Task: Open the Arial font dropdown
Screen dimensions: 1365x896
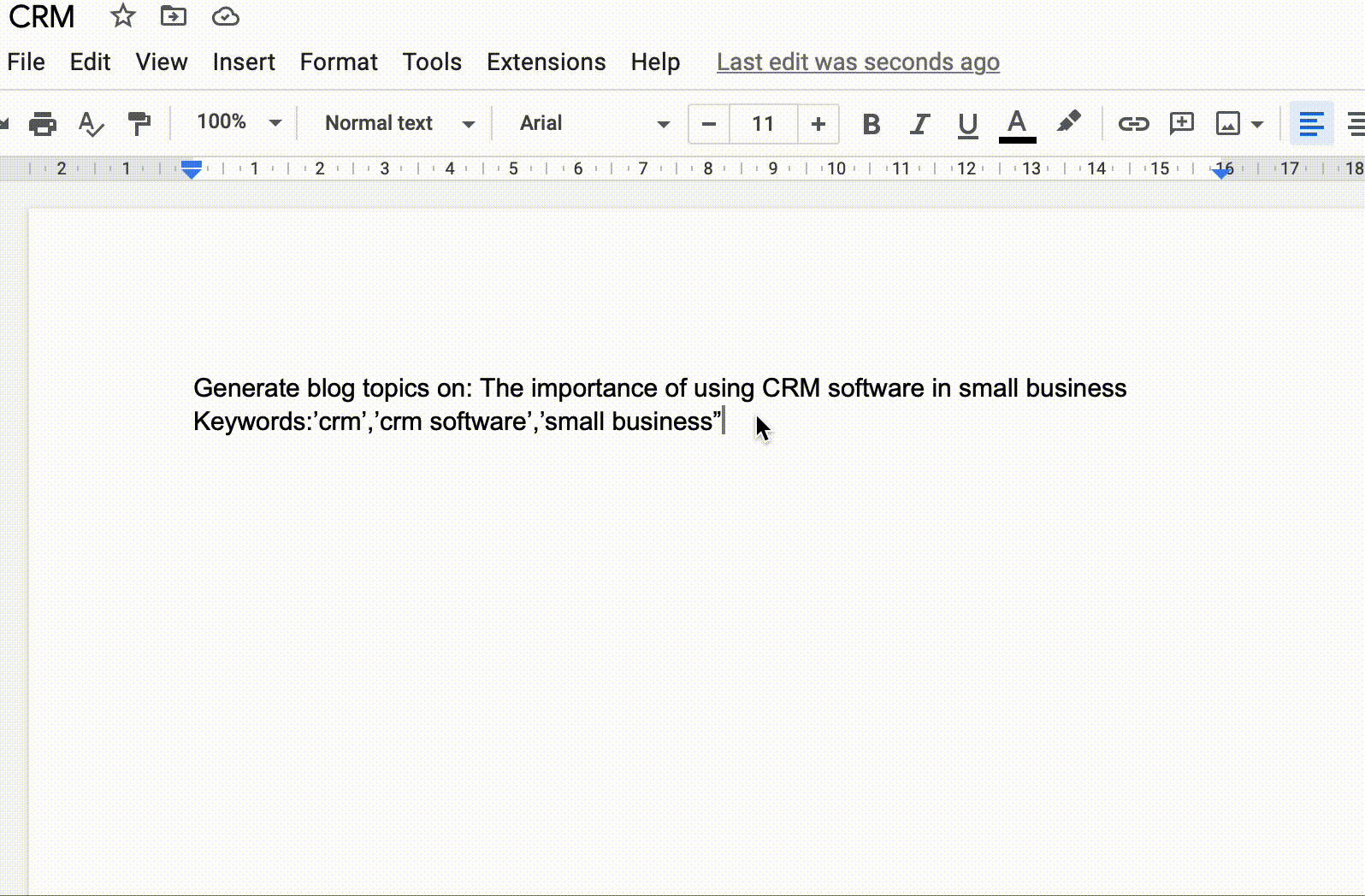Action: pyautogui.click(x=594, y=123)
